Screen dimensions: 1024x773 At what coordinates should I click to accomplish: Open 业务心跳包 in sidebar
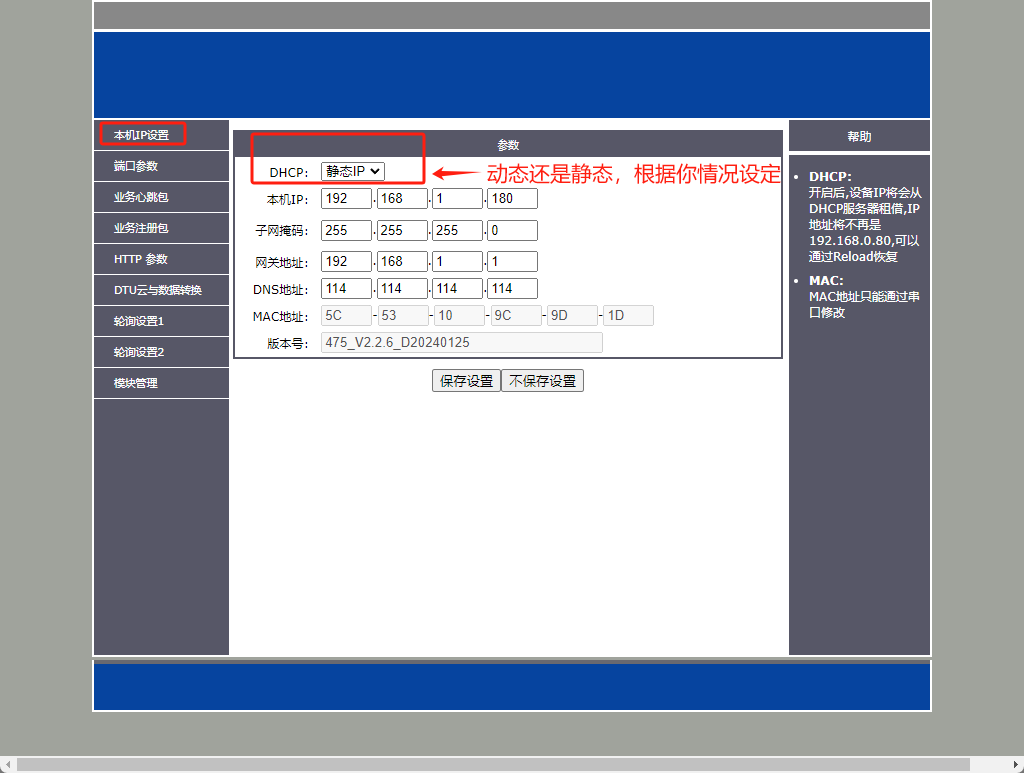(141, 197)
